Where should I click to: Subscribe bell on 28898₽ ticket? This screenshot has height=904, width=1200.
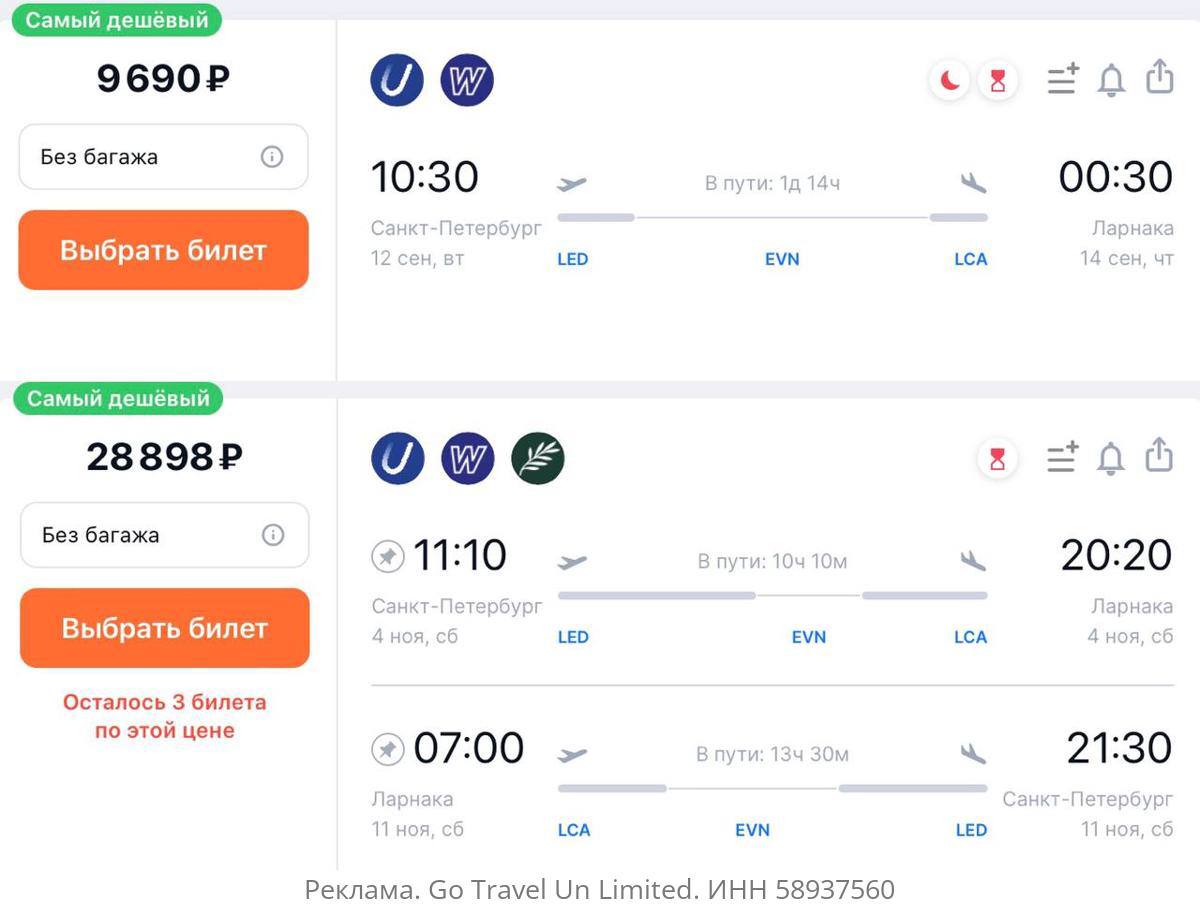click(1110, 458)
